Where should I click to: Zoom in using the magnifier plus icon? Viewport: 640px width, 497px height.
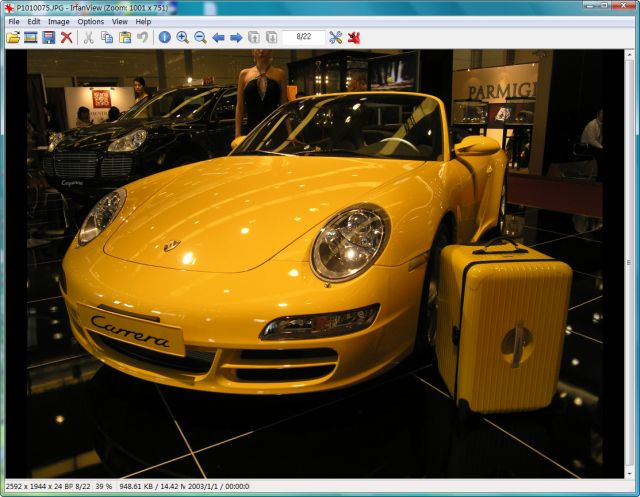[x=183, y=37]
